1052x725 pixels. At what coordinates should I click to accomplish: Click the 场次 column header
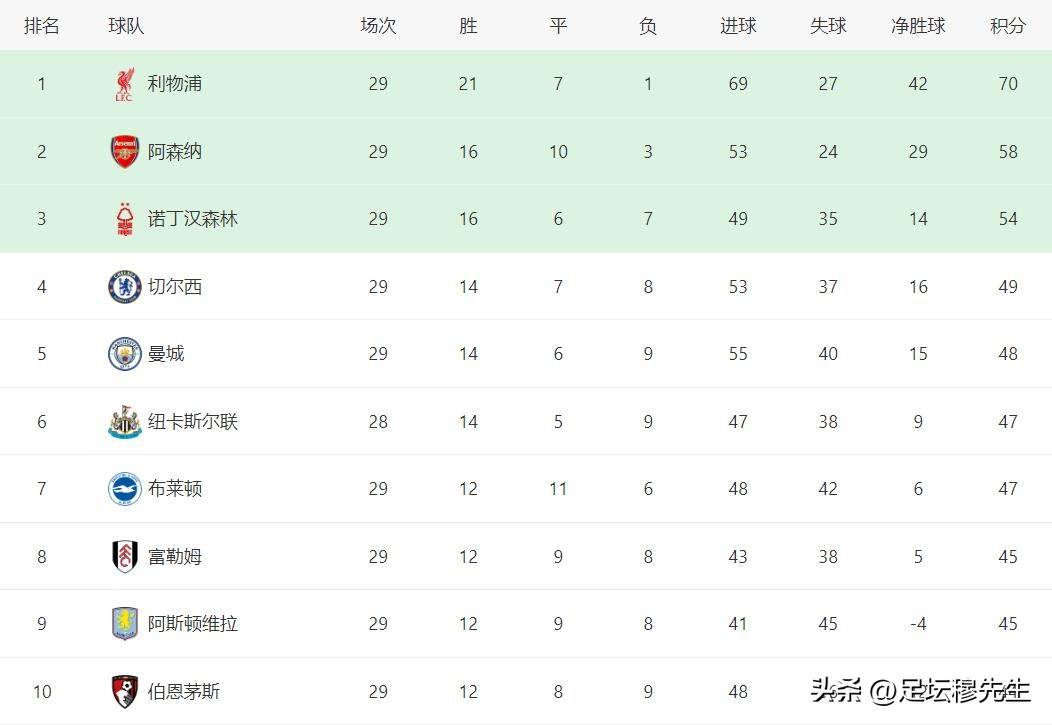(x=378, y=26)
